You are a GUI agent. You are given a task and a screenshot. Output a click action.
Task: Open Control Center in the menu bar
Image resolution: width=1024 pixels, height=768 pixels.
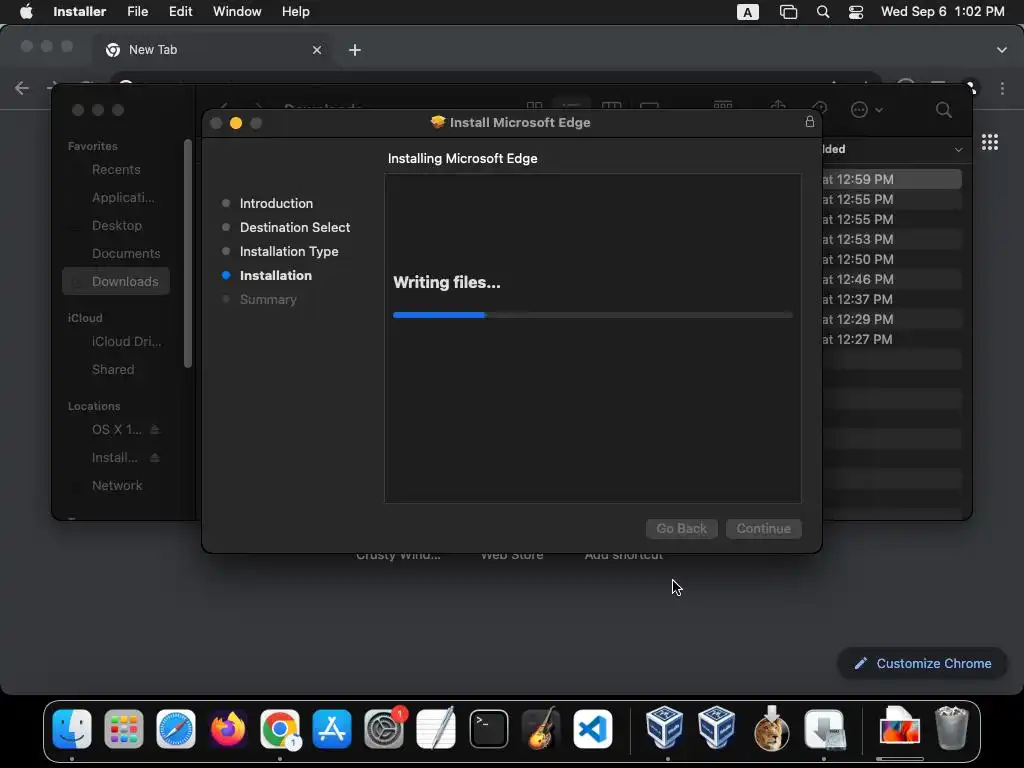(x=856, y=12)
